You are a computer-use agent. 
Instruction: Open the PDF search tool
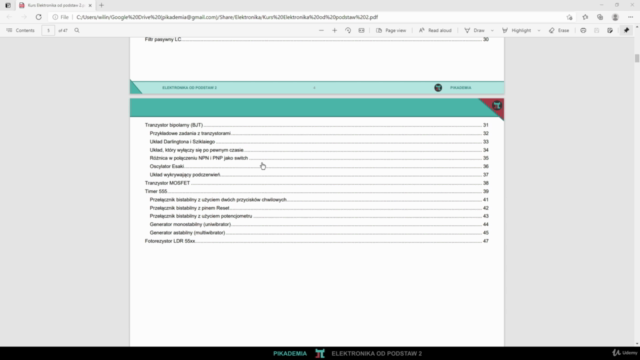tap(77, 31)
